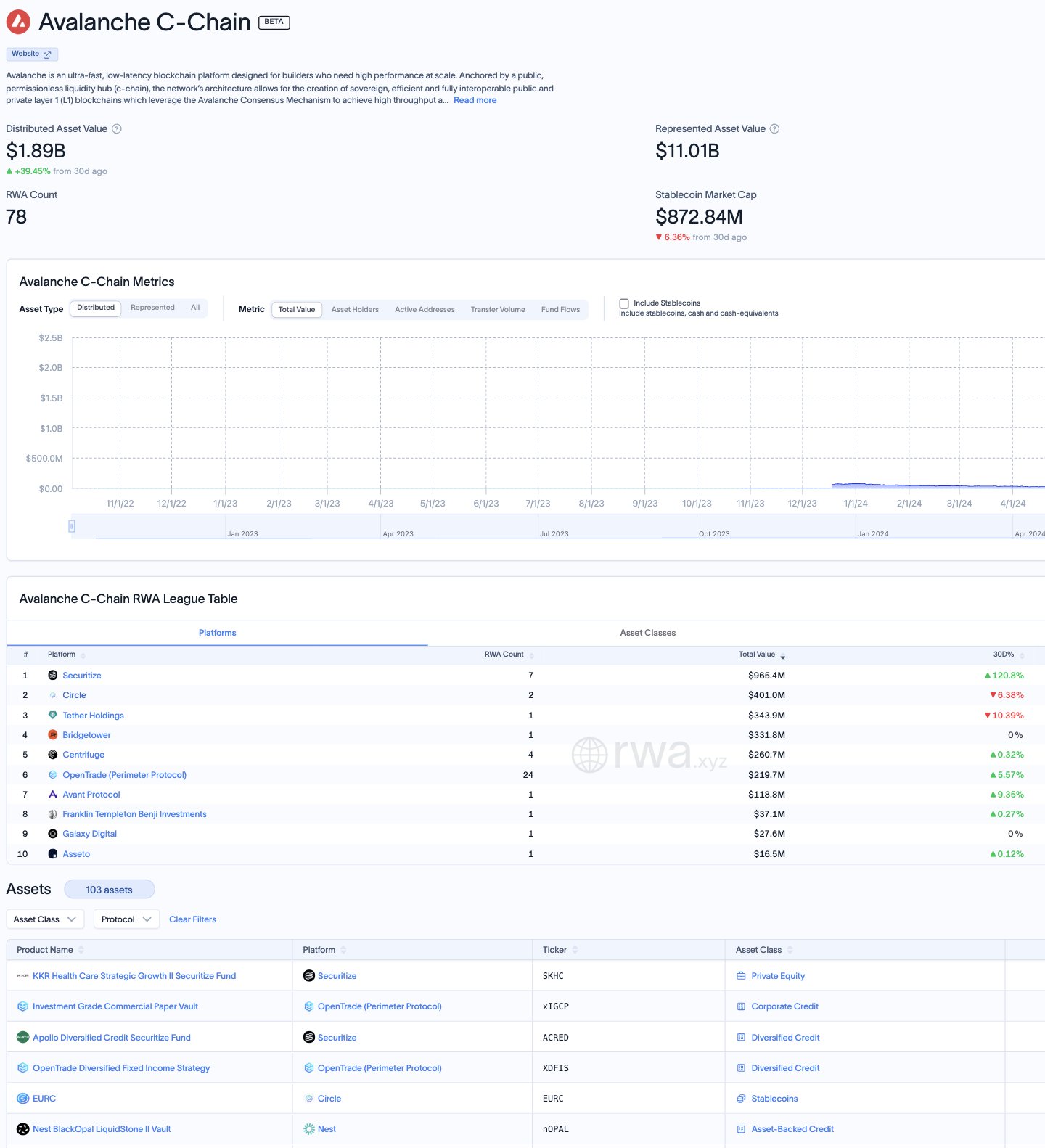The height and width of the screenshot is (1148, 1045).
Task: Switch to the Platforms tab
Action: click(217, 633)
